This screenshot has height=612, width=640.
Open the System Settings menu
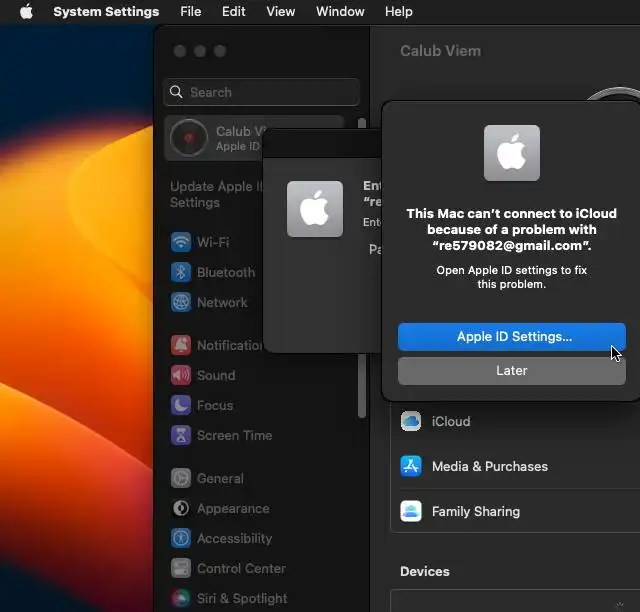click(106, 11)
